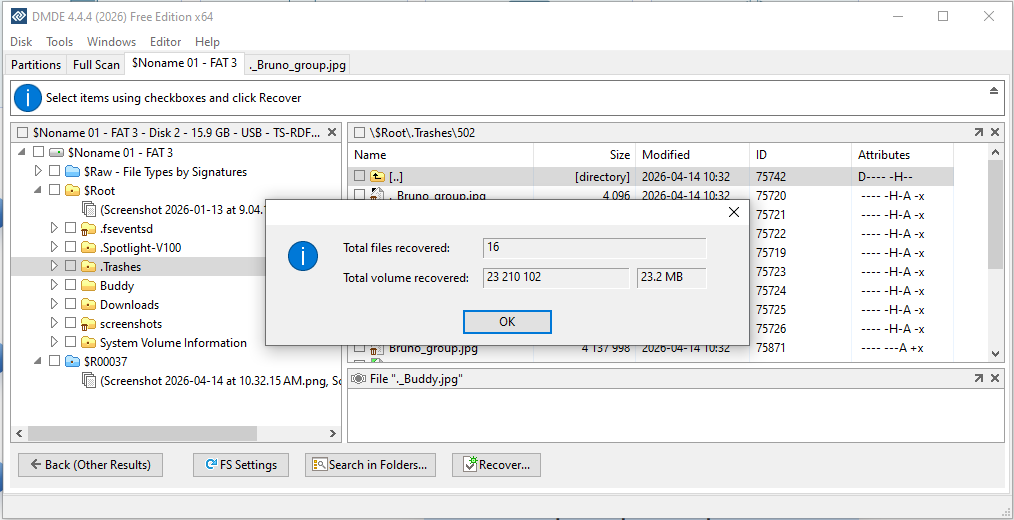
Task: Check the .Trashes checkbox
Action: (70, 266)
